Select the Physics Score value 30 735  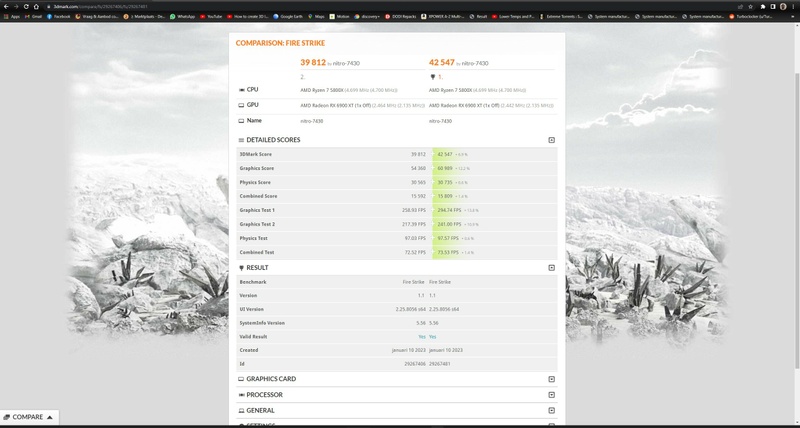[445, 182]
